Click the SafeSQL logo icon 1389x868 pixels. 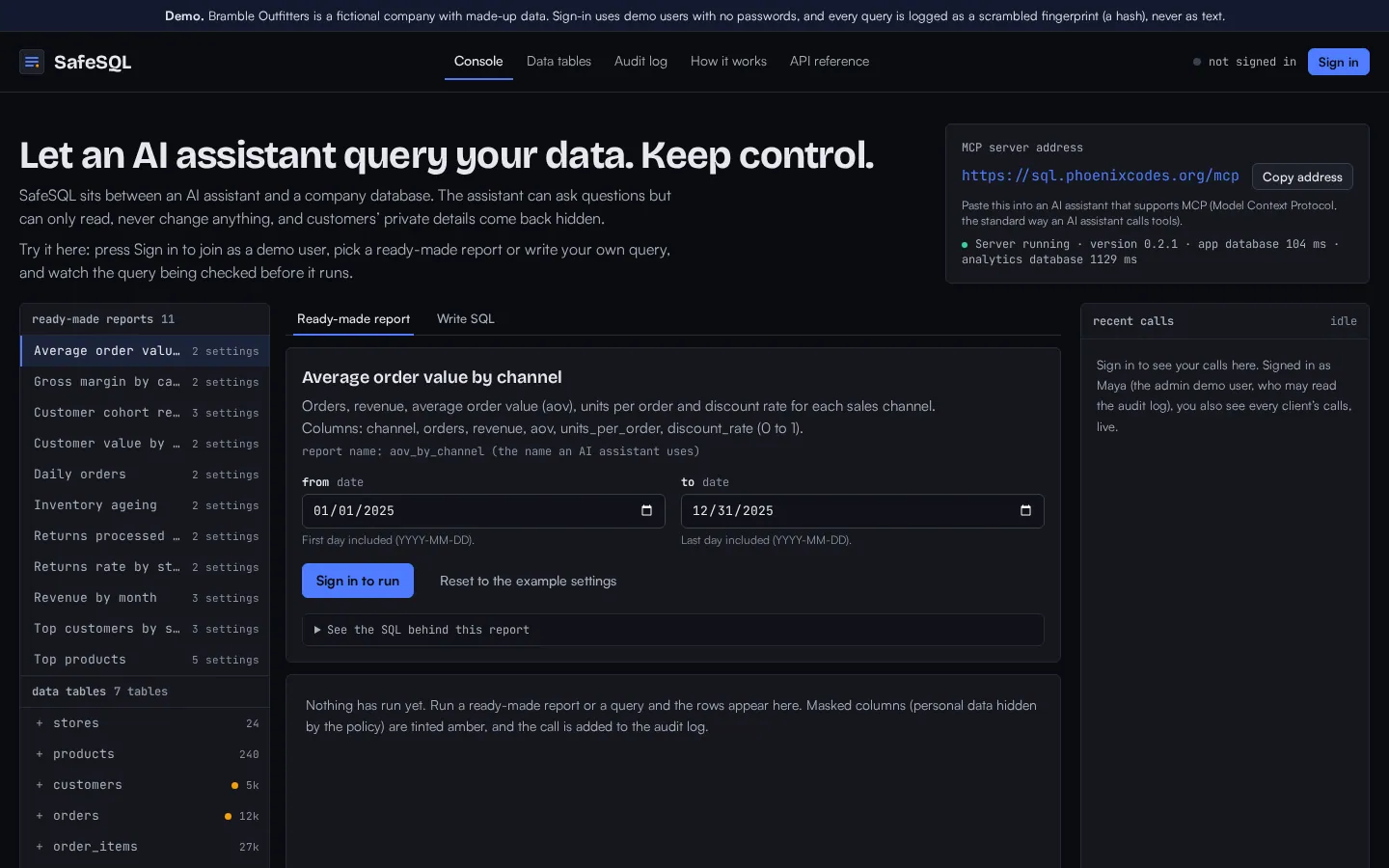pos(32,62)
